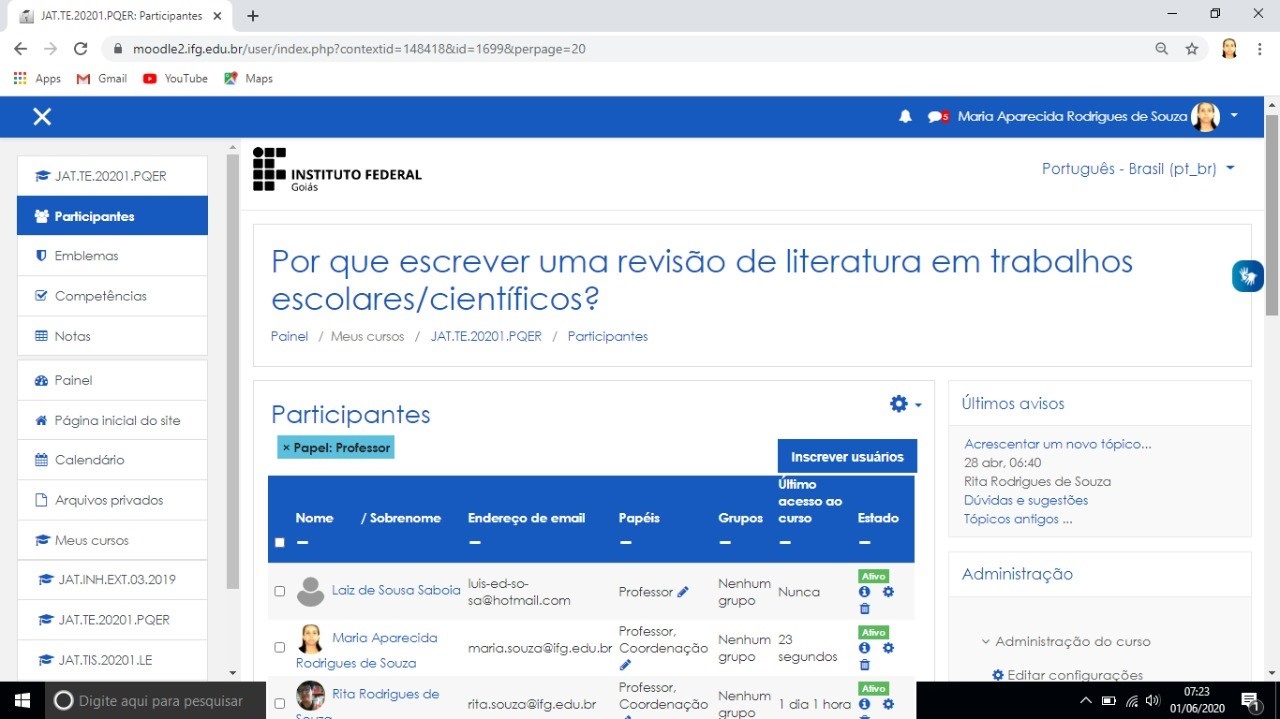
Task: Hide the Papéis column
Action: click(625, 542)
